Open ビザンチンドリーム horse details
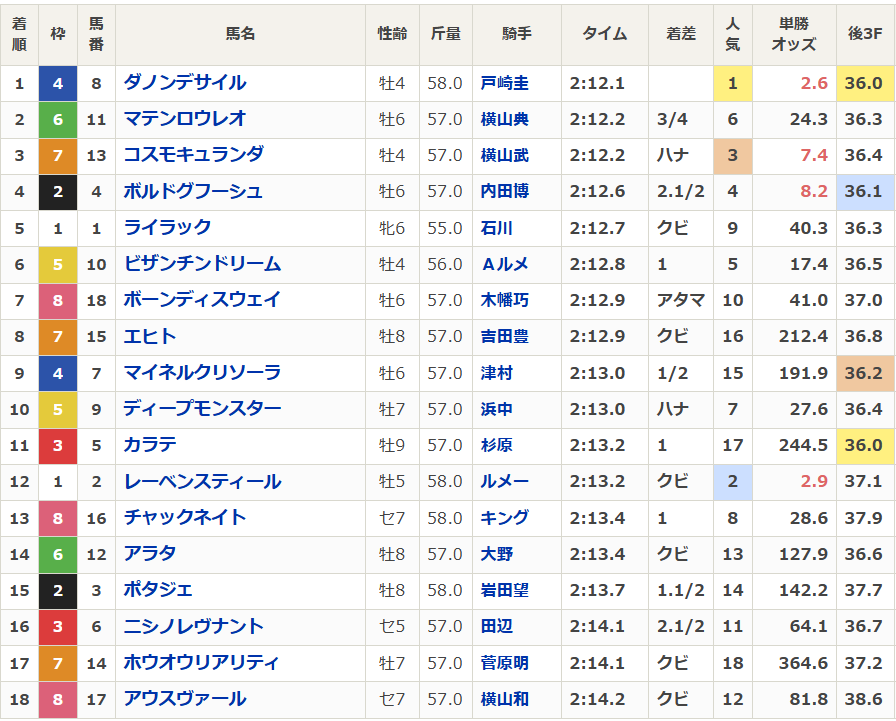This screenshot has height=721, width=896. (x=202, y=264)
